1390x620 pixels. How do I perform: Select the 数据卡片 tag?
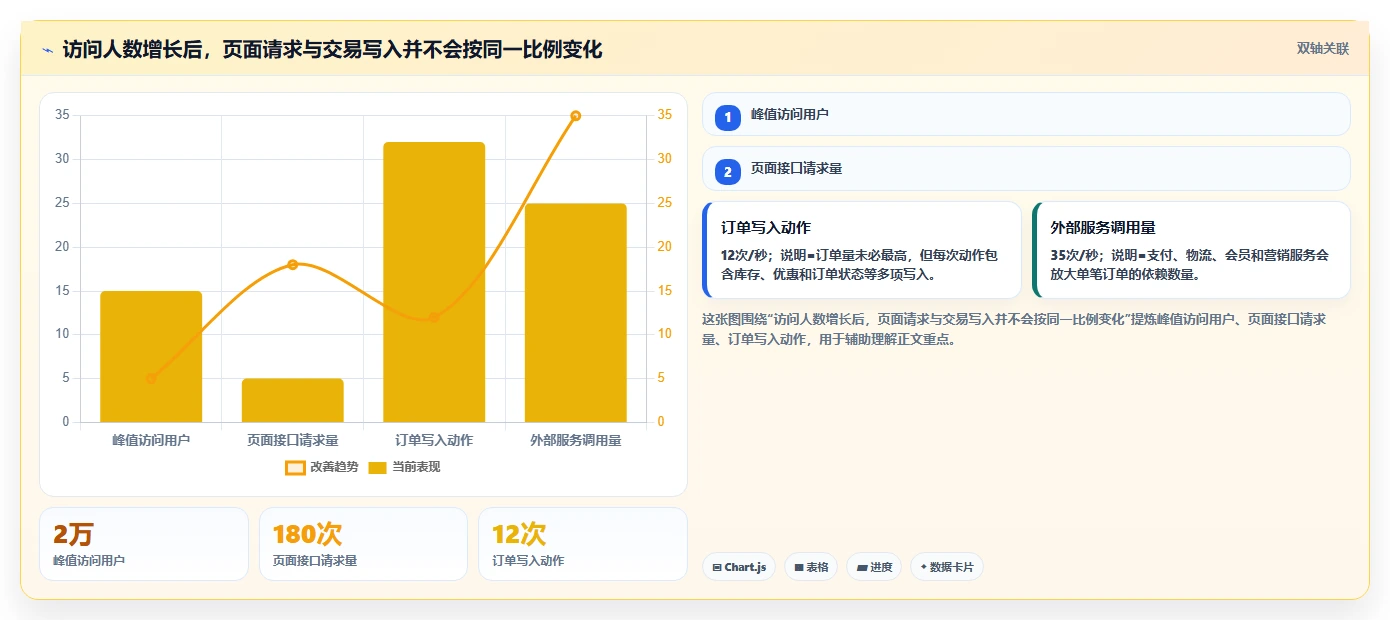click(x=947, y=567)
